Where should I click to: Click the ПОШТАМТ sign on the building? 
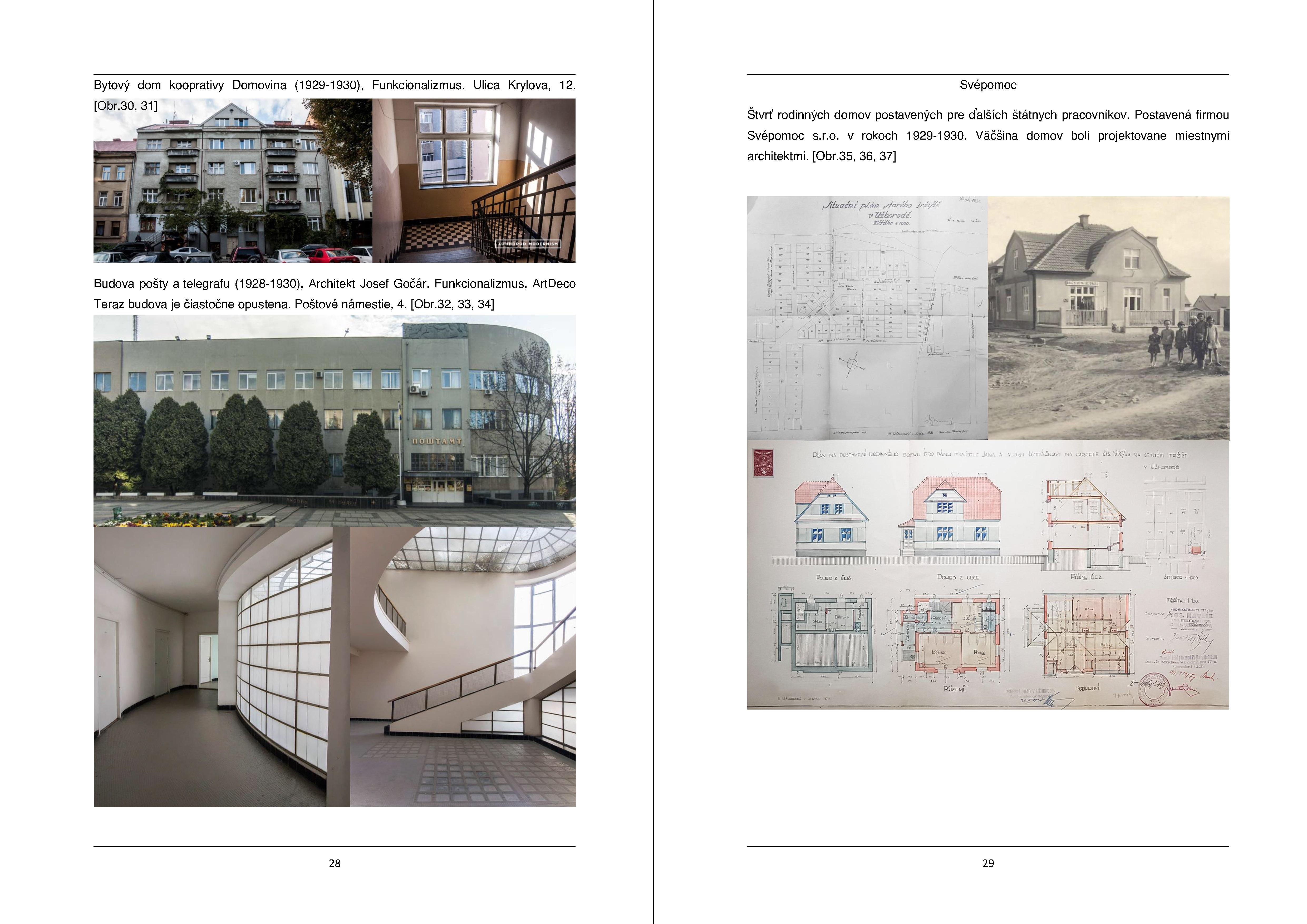pos(437,441)
